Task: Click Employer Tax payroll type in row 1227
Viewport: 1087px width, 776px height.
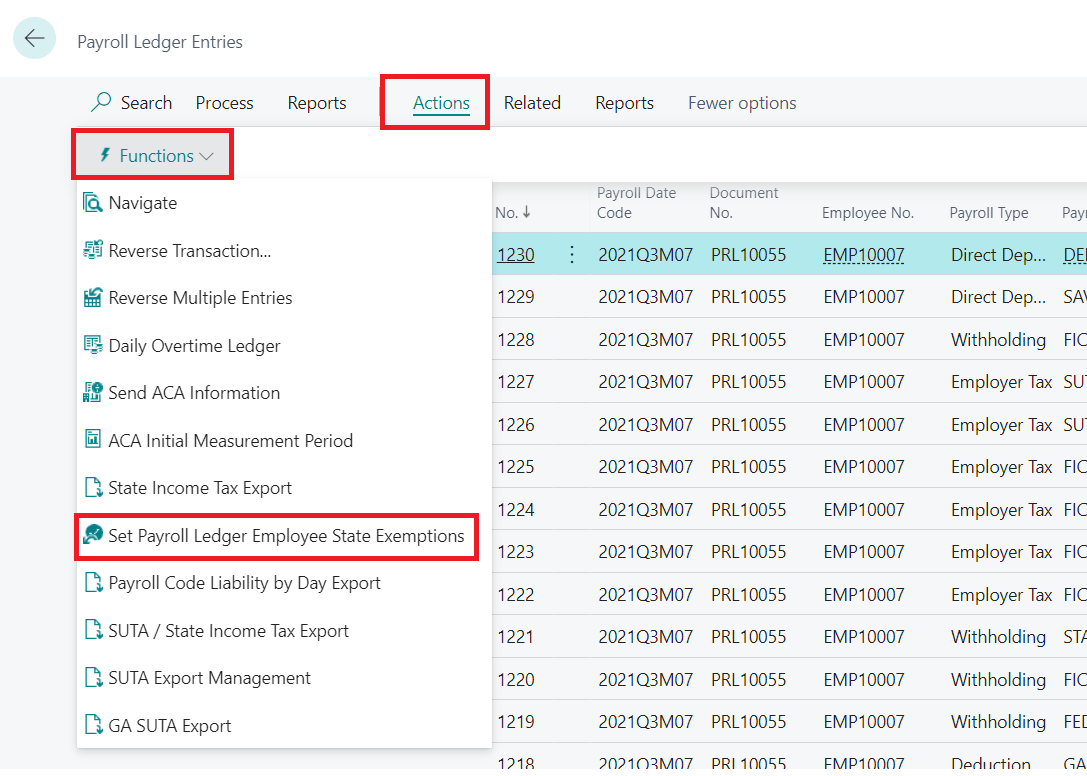Action: 1002,382
